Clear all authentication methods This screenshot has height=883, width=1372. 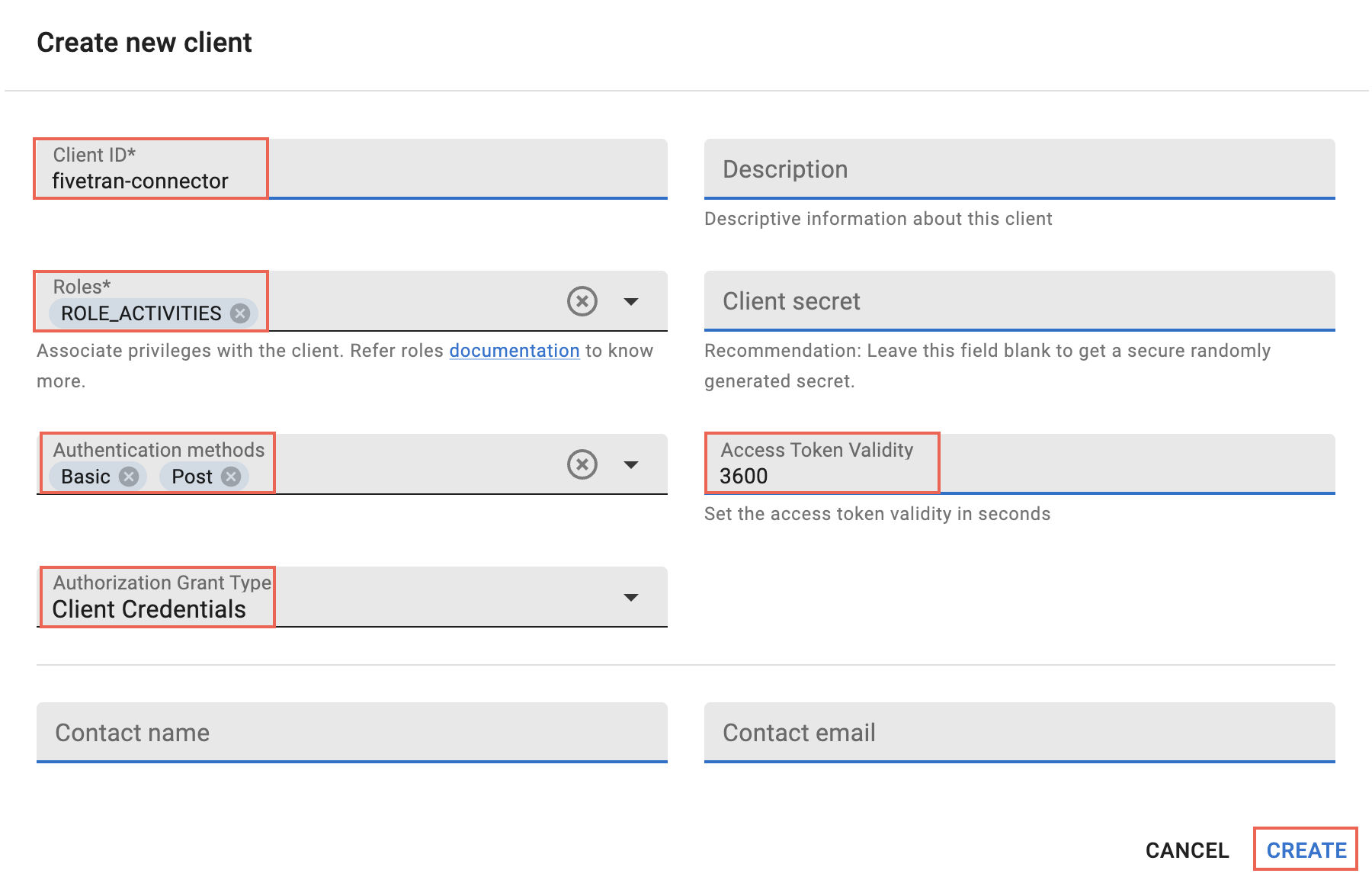coord(582,464)
